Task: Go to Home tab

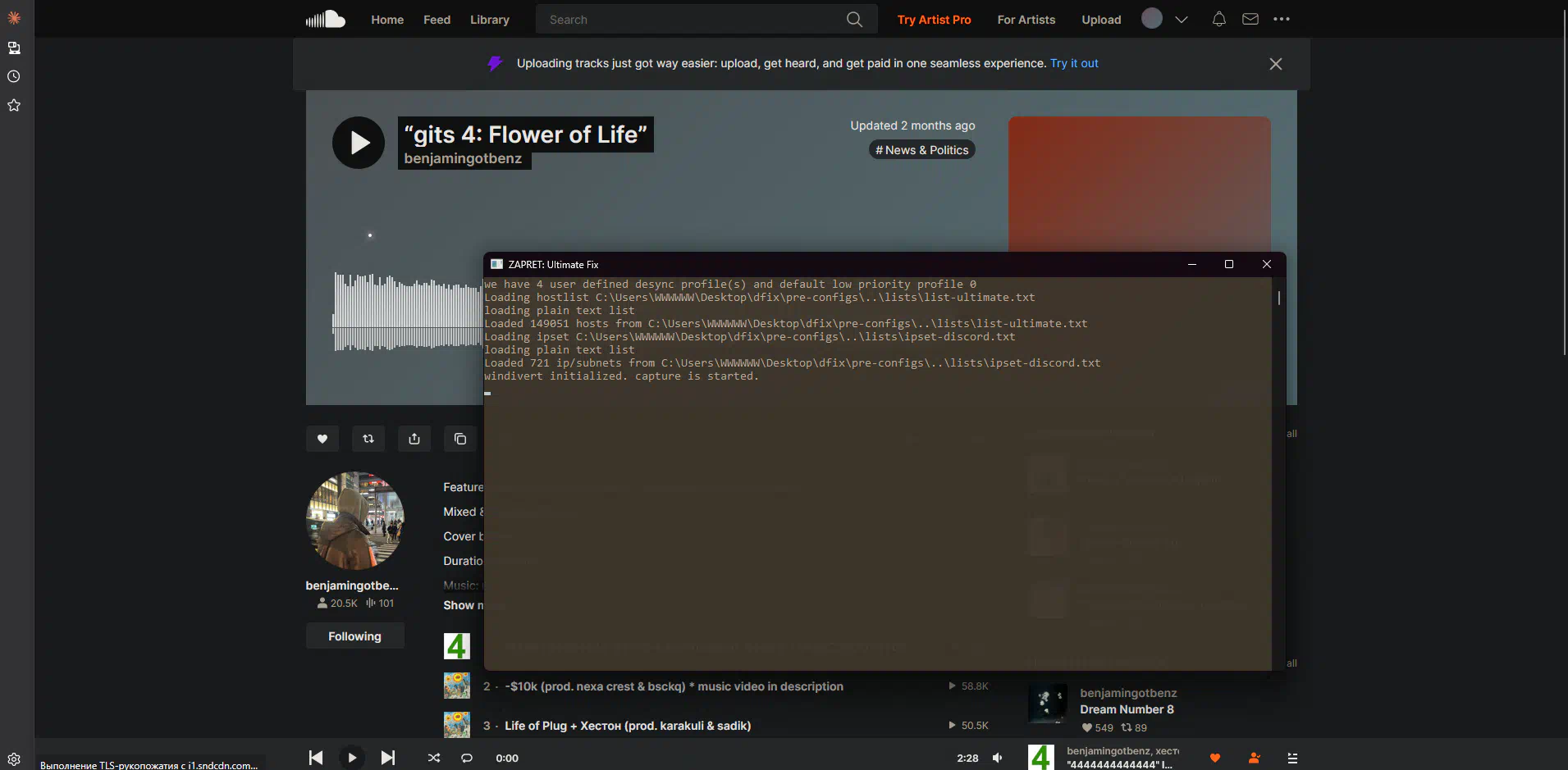Action: [387, 20]
